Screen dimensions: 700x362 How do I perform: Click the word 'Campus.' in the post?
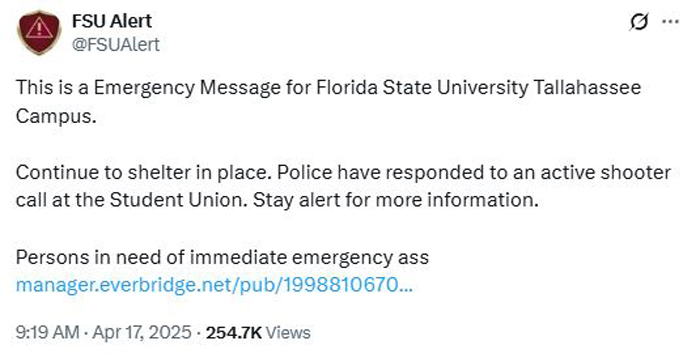(56, 116)
